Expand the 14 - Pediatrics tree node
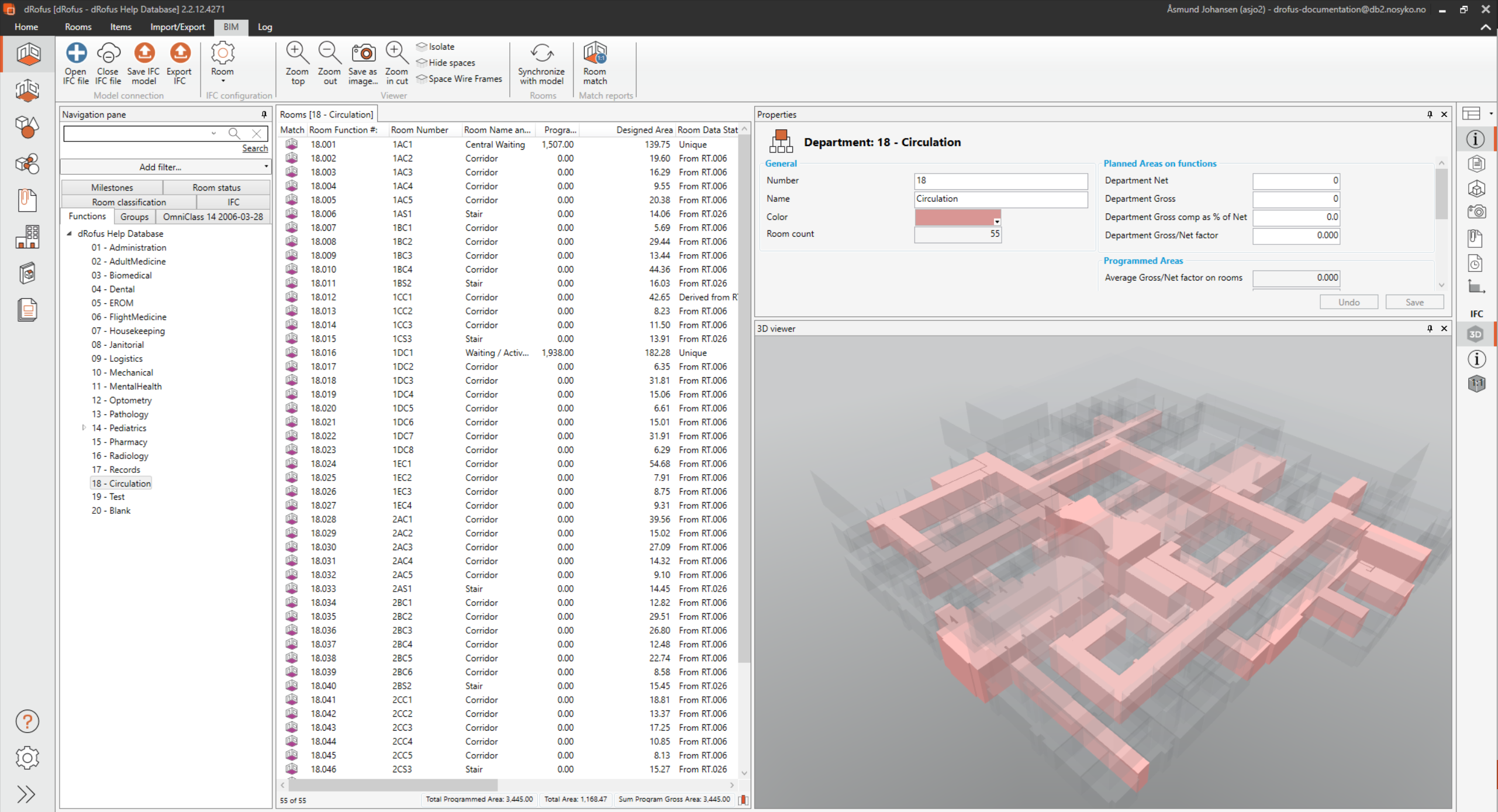This screenshot has height=812, width=1498. 84,428
